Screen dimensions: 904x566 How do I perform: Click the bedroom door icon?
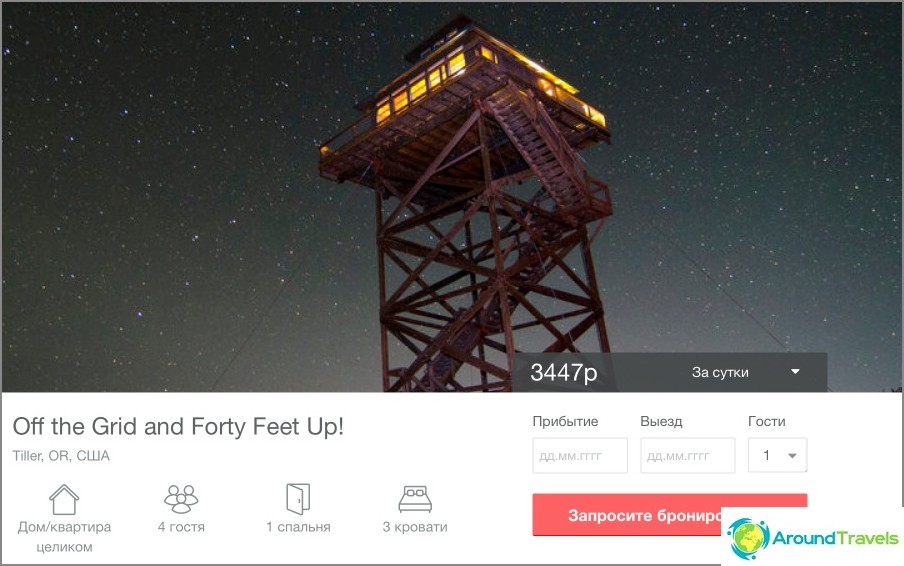point(298,499)
